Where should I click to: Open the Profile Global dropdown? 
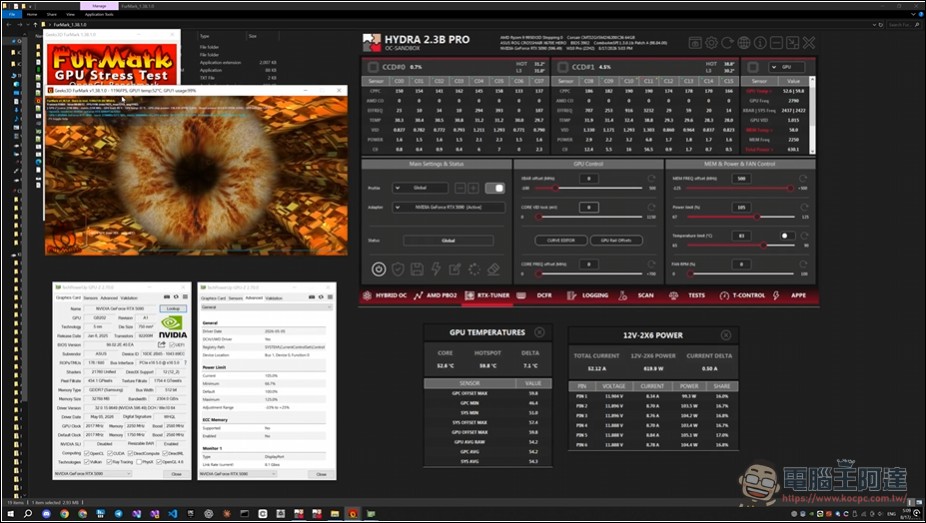coord(420,188)
